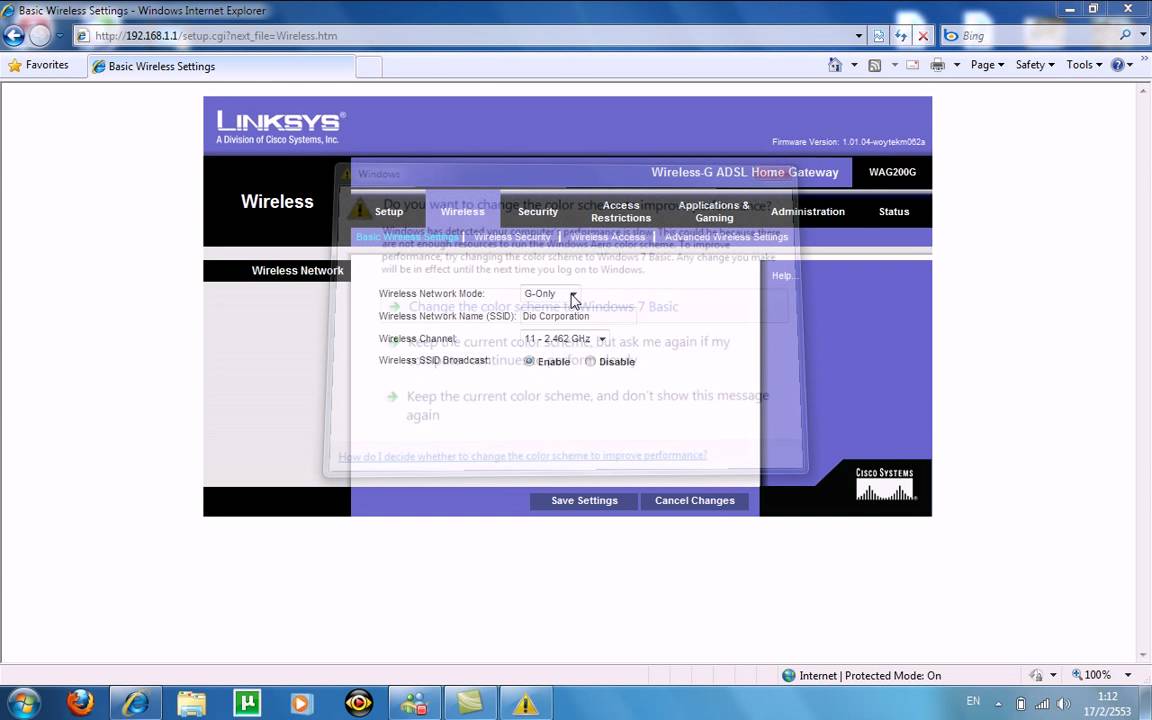Open the router Status tab
The height and width of the screenshot is (720, 1152).
pos(894,212)
